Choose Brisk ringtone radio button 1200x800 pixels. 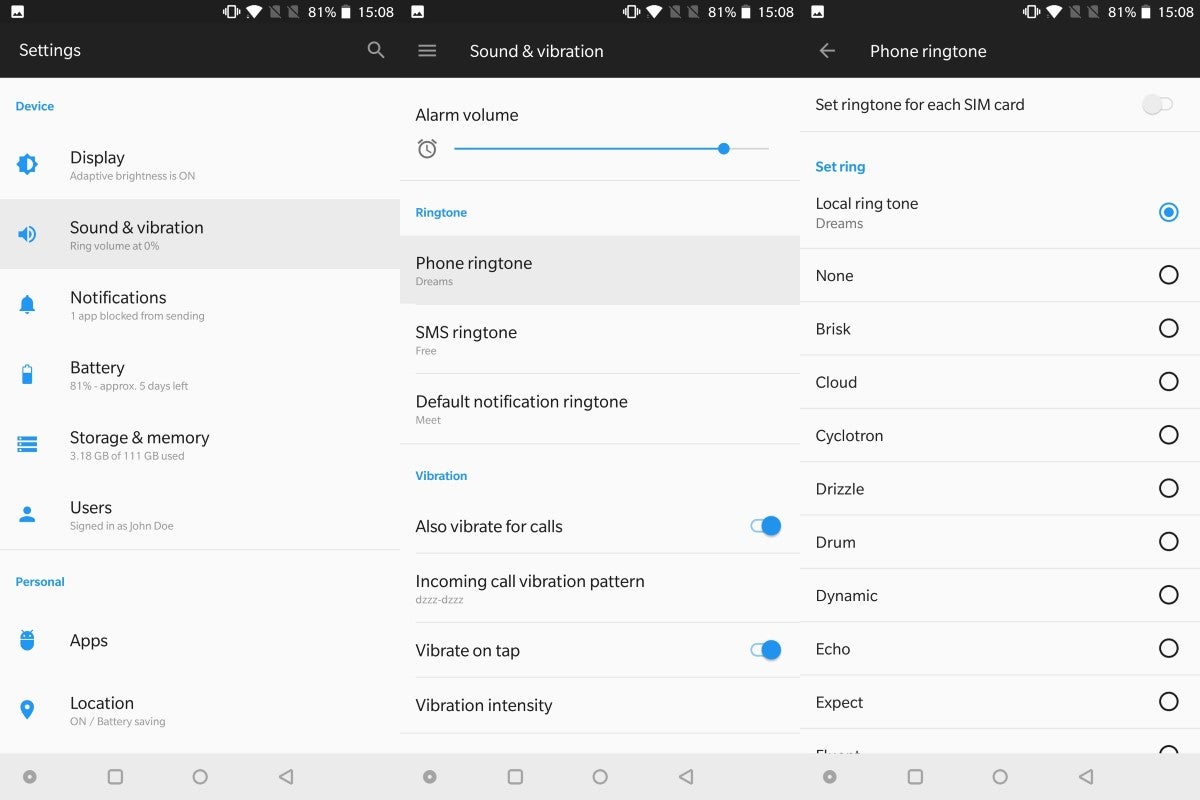(x=1168, y=328)
